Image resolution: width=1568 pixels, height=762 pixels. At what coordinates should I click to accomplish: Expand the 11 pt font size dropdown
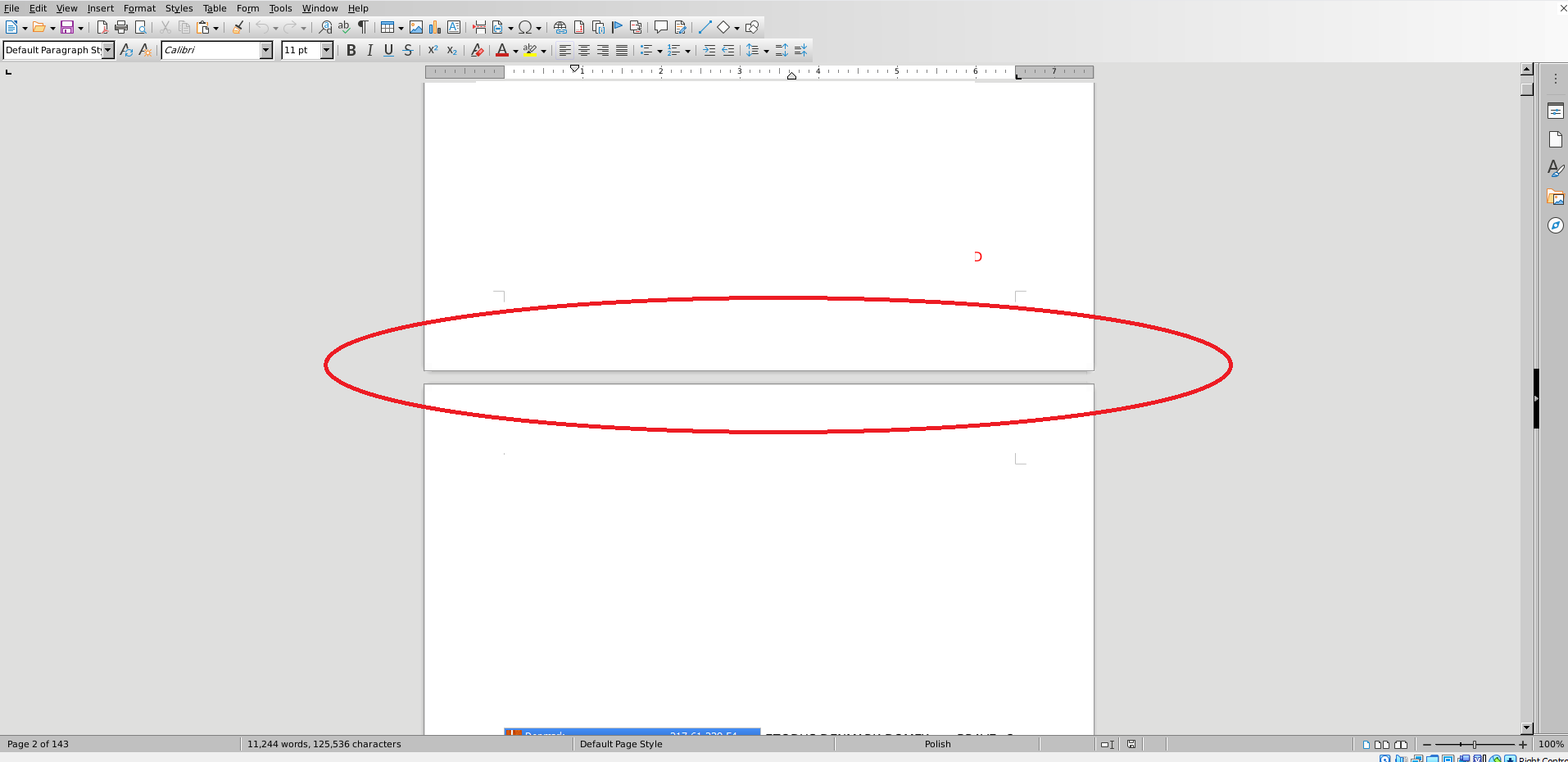tap(327, 50)
